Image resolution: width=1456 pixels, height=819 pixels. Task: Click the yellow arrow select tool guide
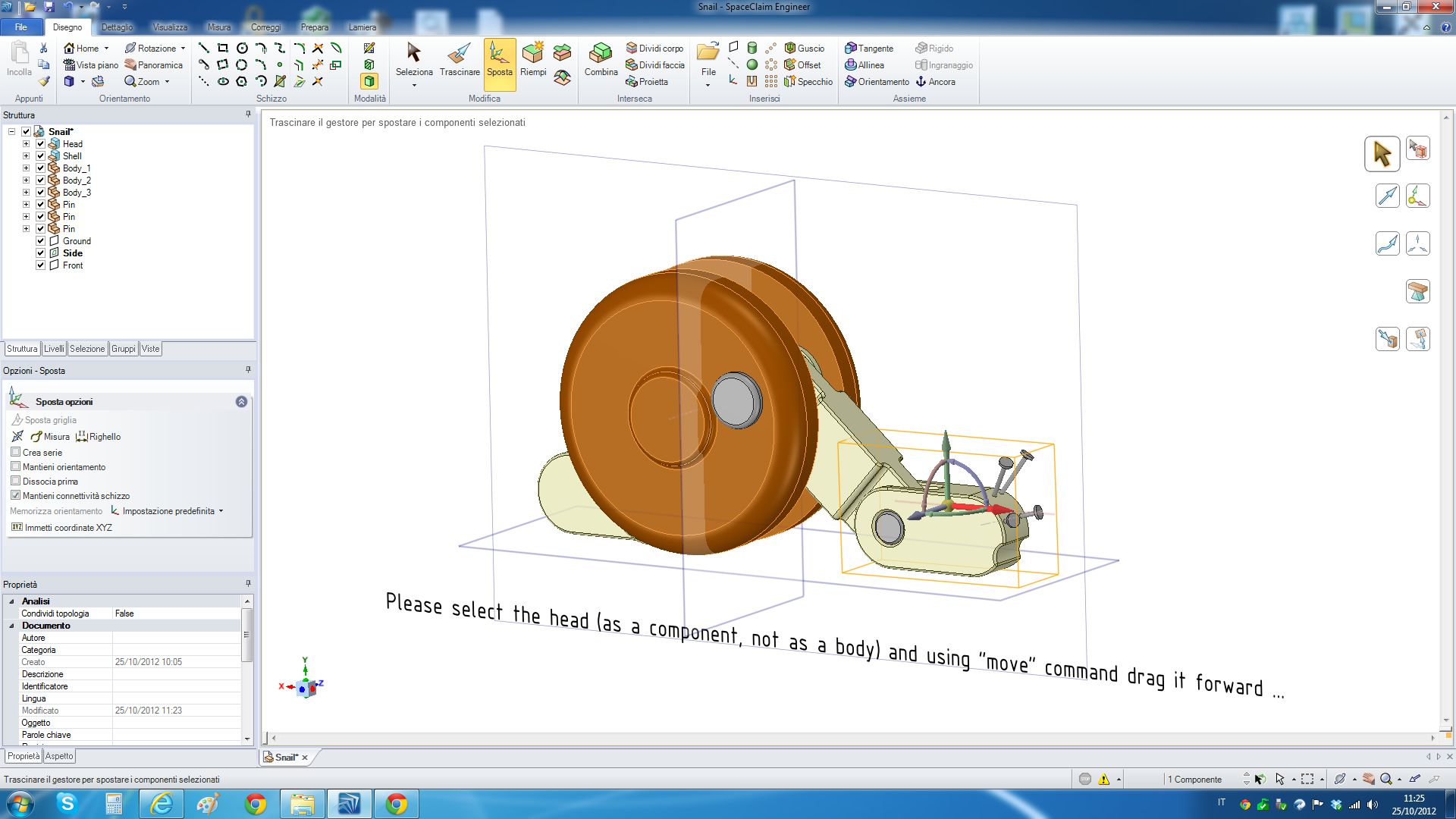1382,154
